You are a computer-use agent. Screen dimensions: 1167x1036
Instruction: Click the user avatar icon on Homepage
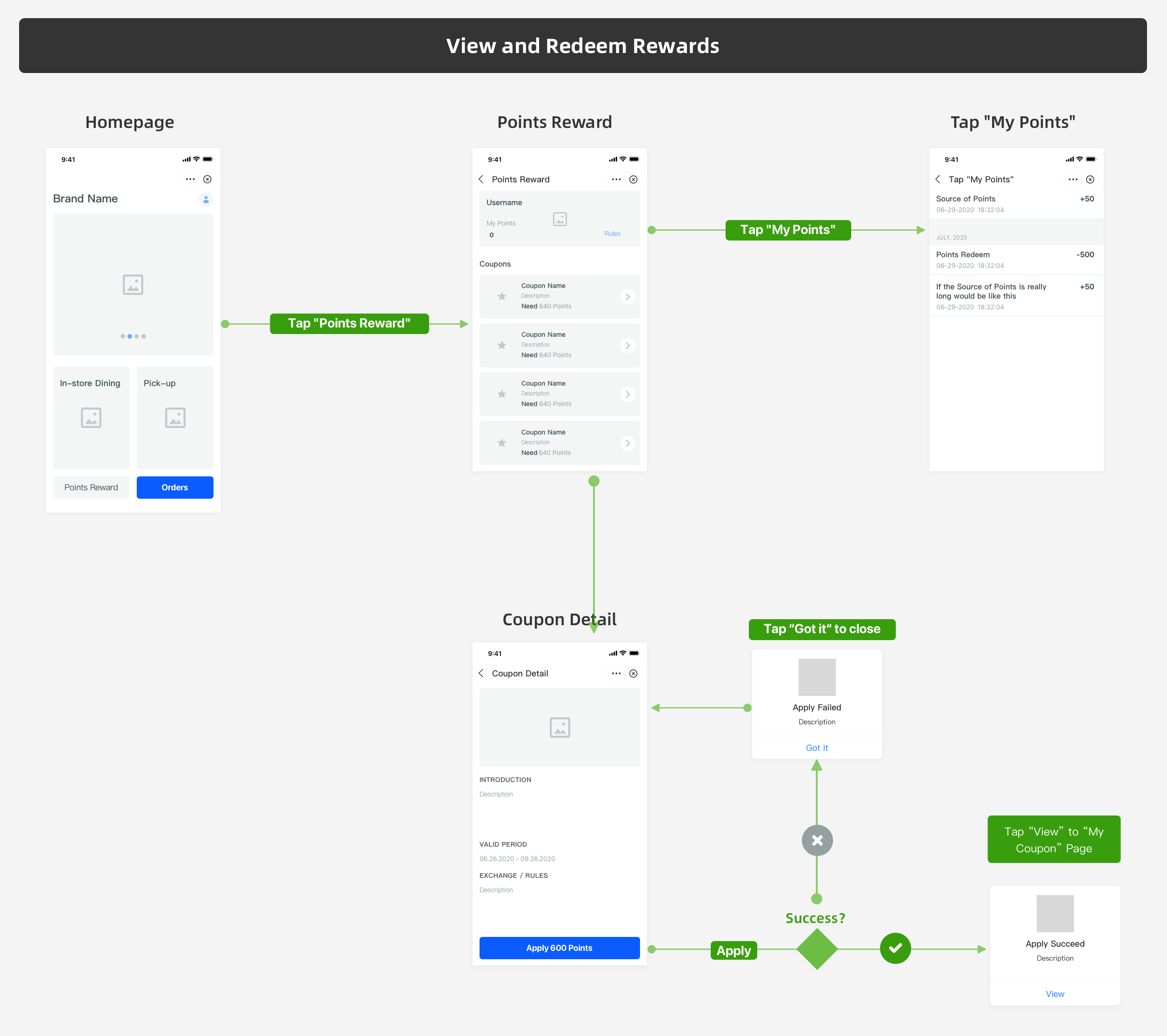click(x=206, y=199)
